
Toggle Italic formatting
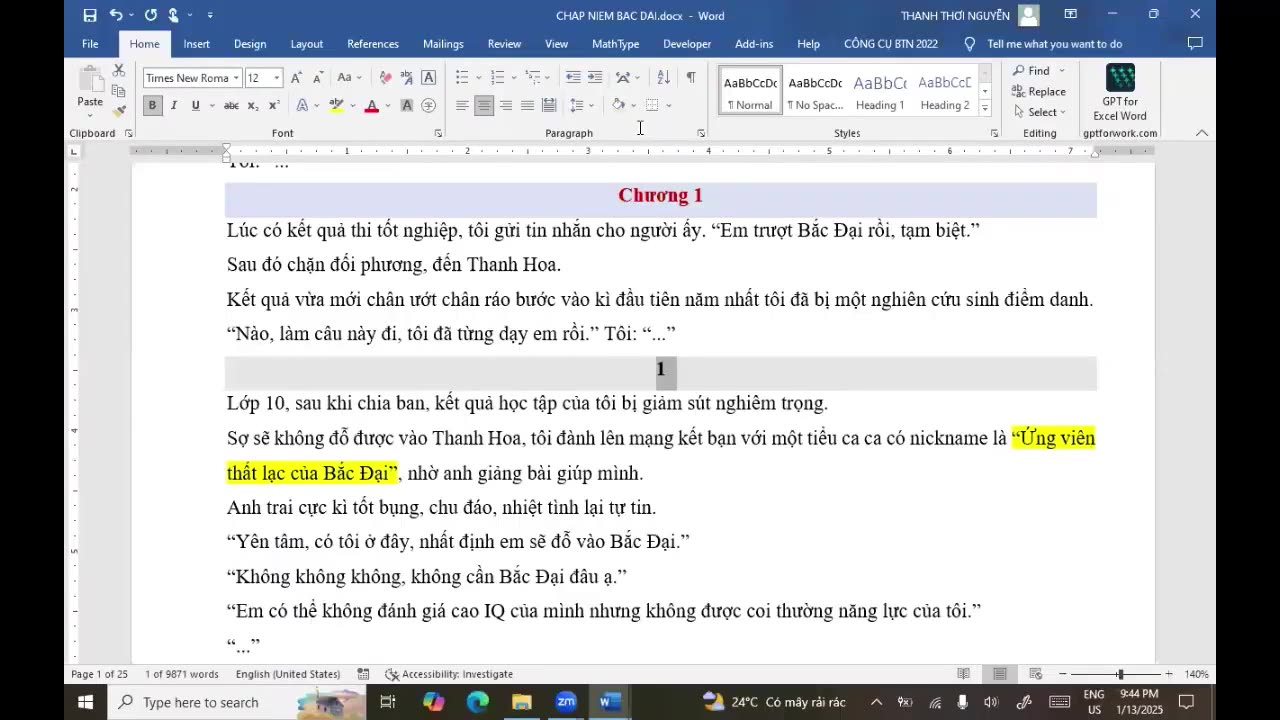point(174,106)
